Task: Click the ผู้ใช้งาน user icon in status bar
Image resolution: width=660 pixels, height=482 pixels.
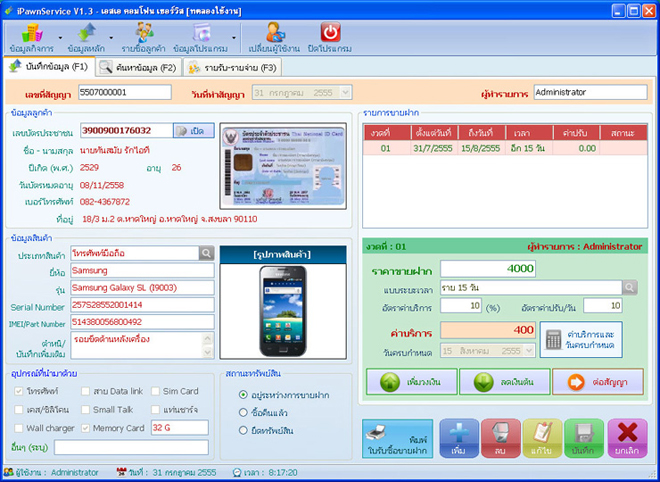Action: pos(8,472)
